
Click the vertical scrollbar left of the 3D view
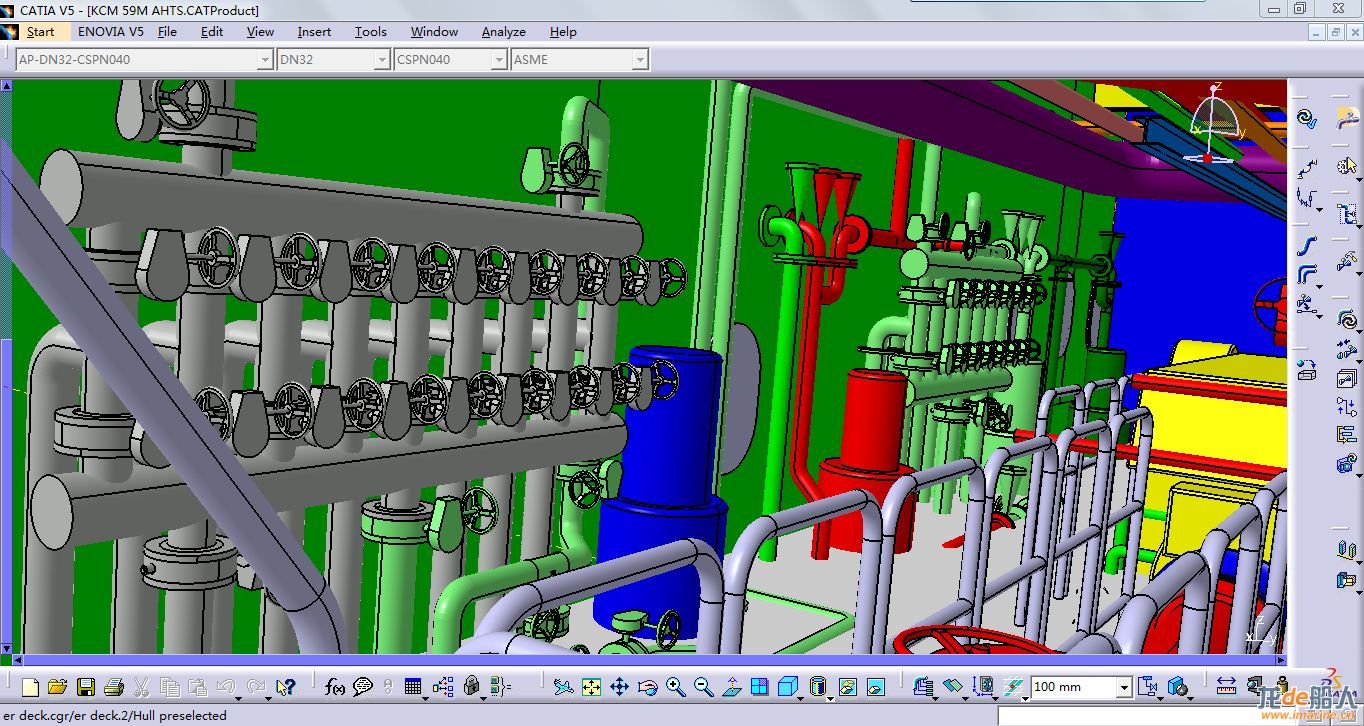click(x=6, y=366)
